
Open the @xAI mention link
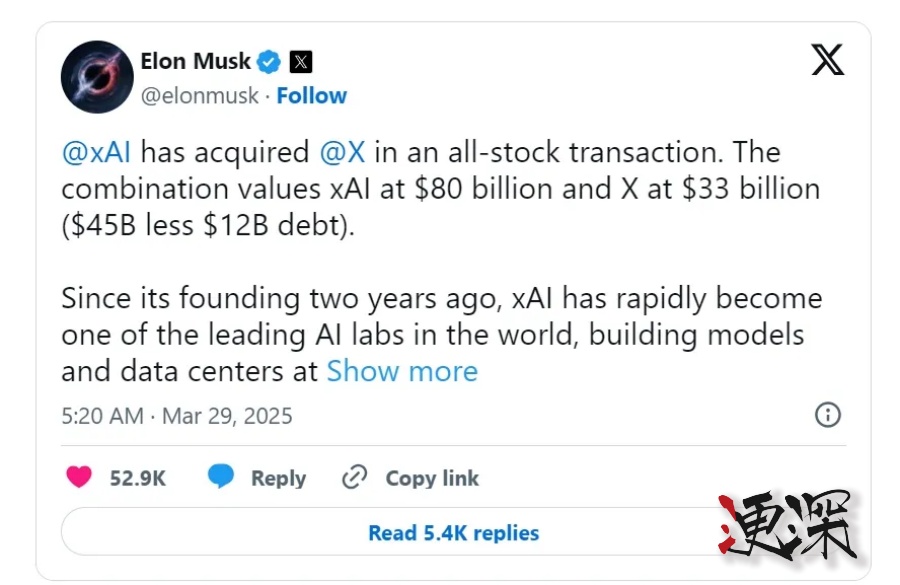point(97,153)
